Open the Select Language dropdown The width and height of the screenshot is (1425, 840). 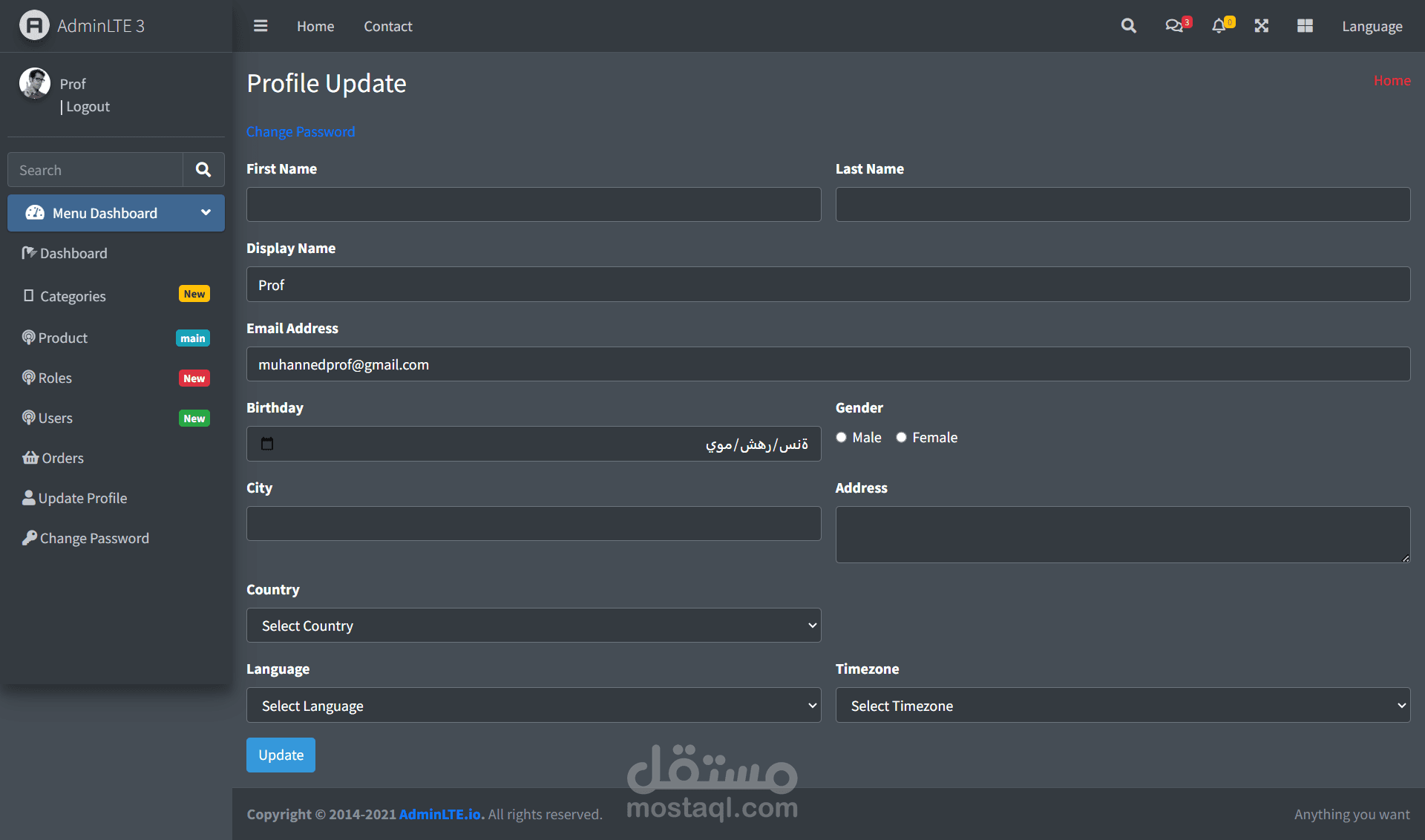pos(534,706)
